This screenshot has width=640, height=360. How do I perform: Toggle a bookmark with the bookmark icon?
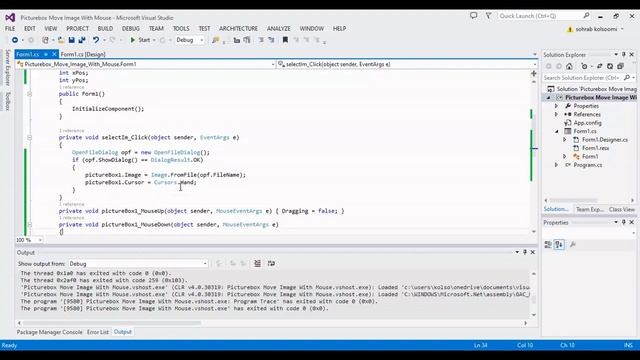coord(285,40)
